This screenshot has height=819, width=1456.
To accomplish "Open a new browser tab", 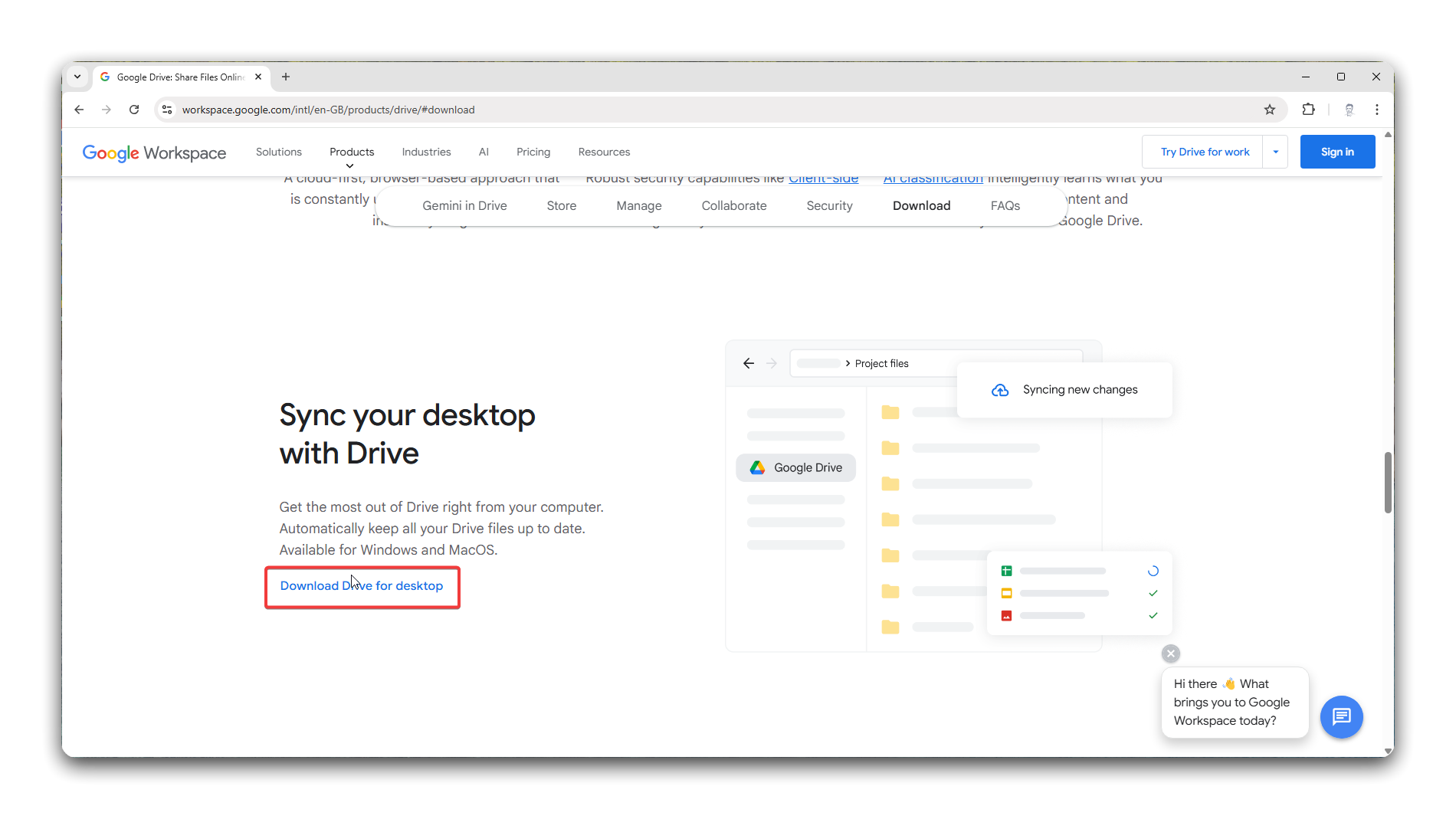I will tap(286, 77).
